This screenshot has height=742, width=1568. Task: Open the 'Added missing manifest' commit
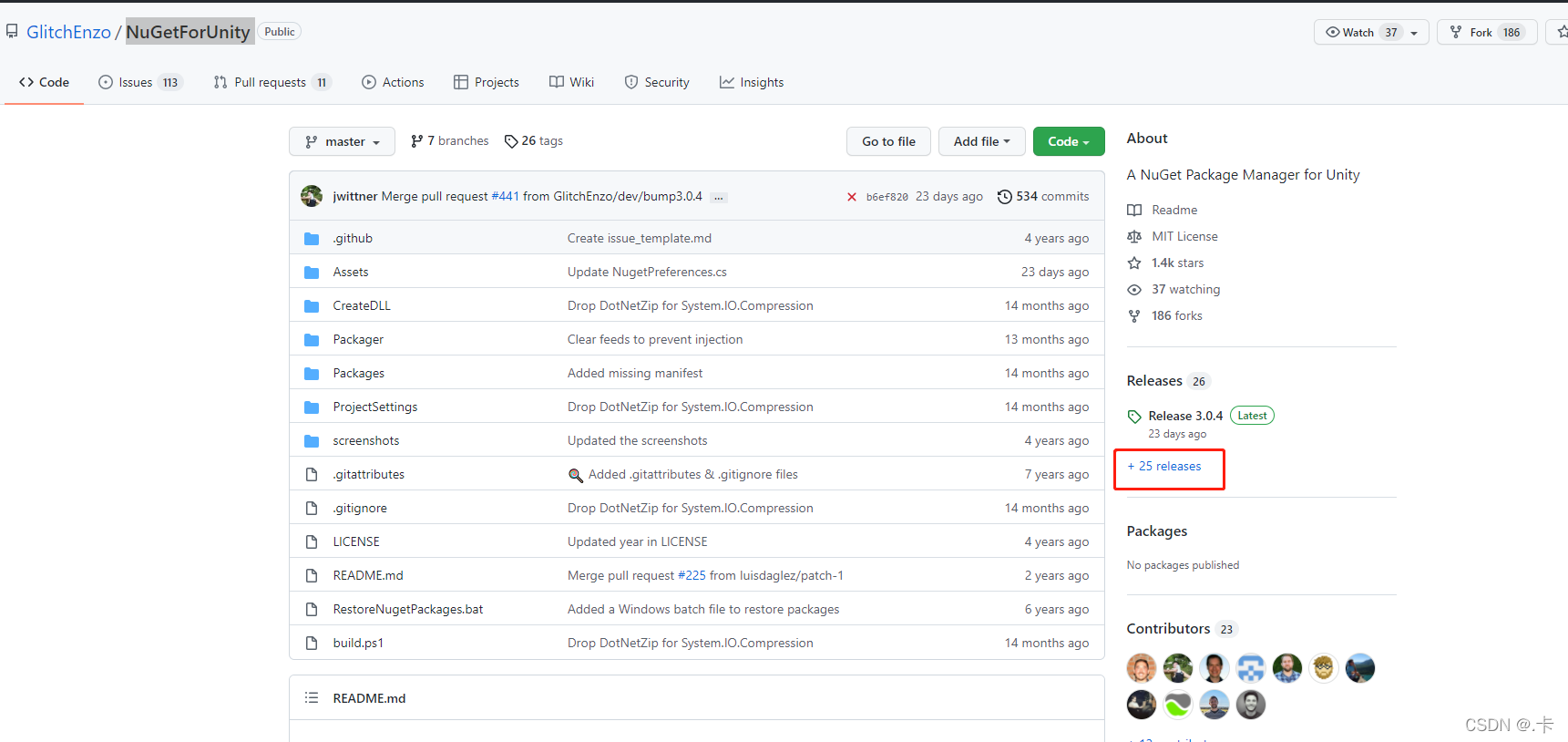tap(635, 374)
